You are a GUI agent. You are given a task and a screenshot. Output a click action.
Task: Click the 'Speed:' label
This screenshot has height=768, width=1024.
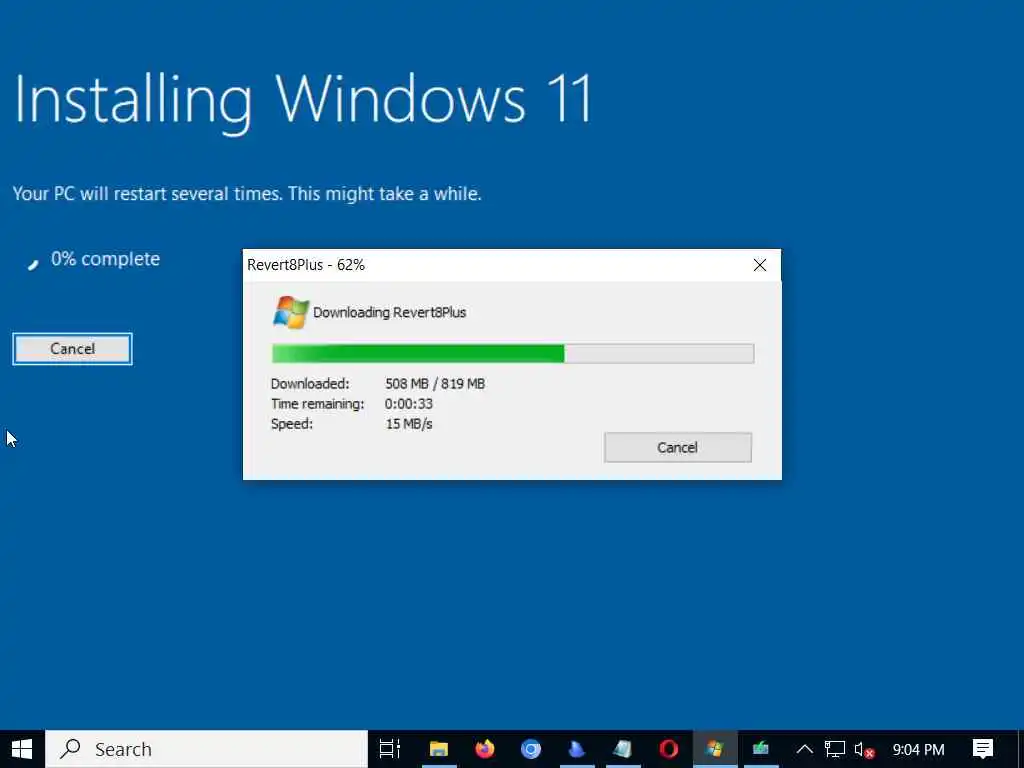[292, 424]
